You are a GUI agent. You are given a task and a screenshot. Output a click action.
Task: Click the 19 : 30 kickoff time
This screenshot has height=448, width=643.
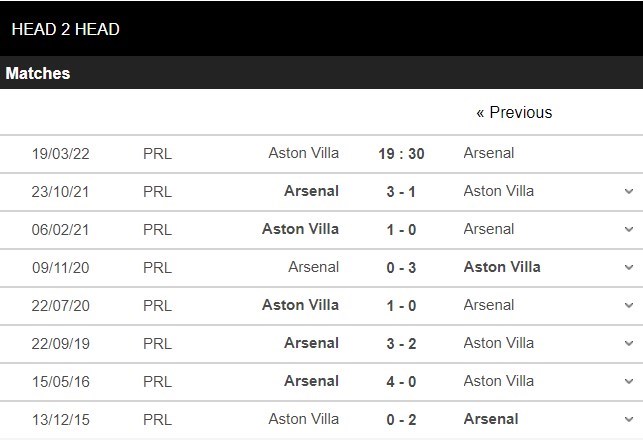[x=401, y=154]
